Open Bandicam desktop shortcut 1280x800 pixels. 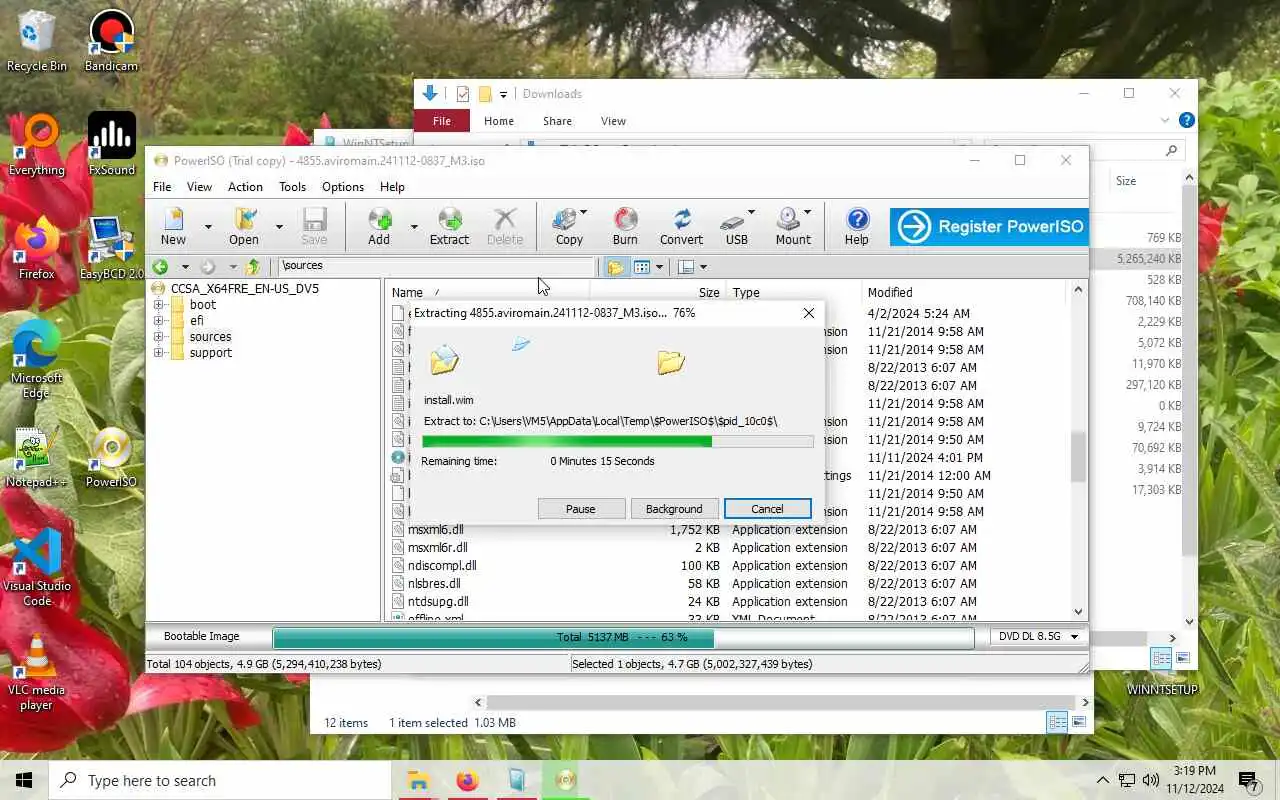click(111, 41)
